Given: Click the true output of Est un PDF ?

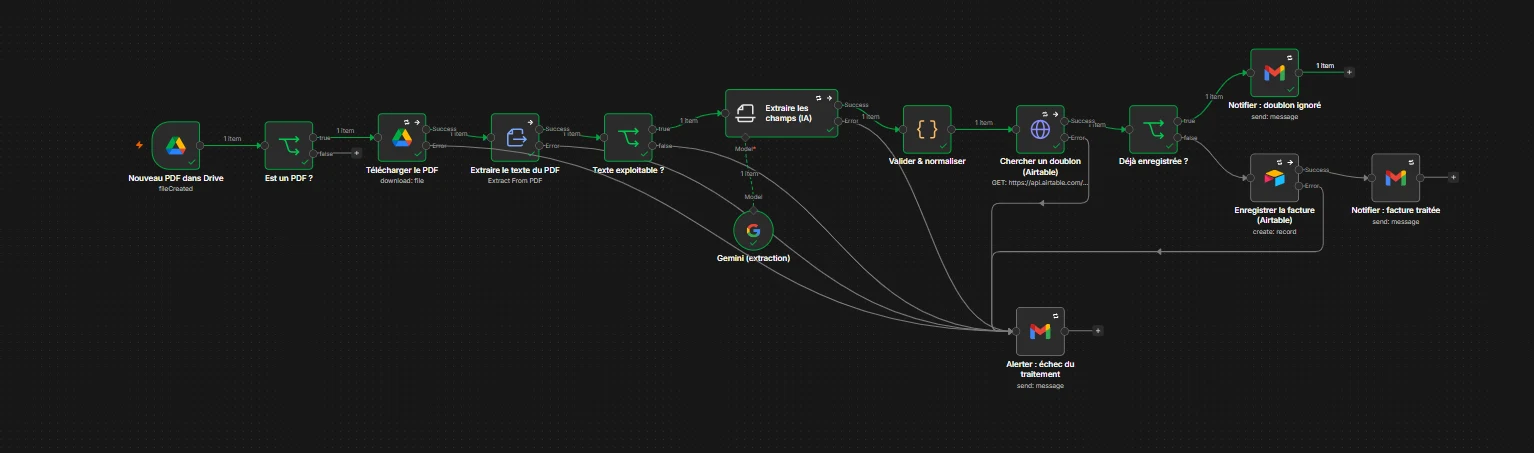Looking at the screenshot, I should (314, 137).
